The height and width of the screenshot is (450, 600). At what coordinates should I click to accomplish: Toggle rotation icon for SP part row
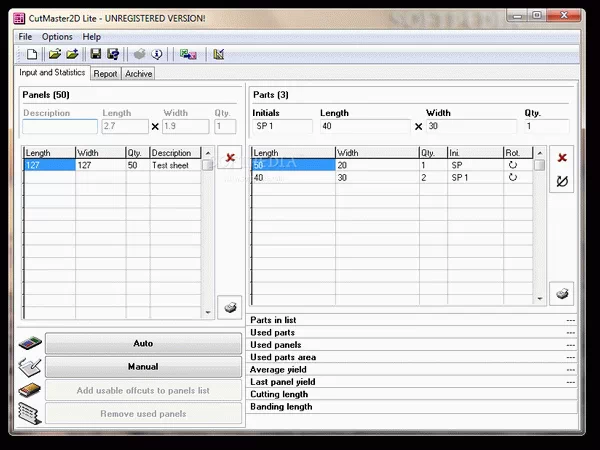coord(513,165)
